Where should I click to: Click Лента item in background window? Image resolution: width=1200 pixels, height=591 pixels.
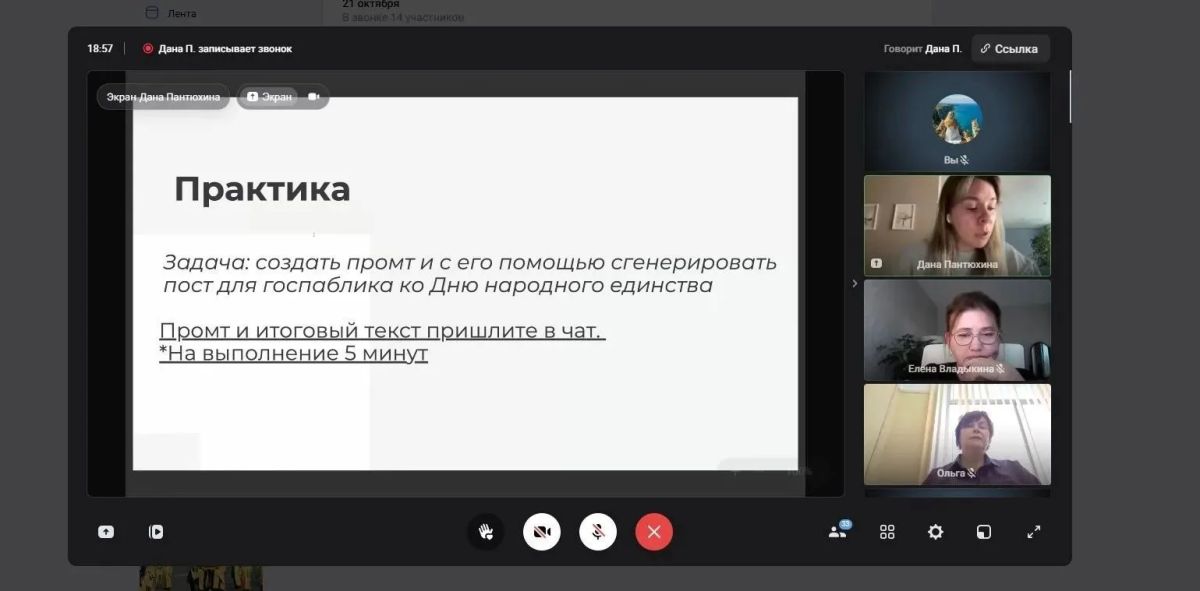[182, 13]
